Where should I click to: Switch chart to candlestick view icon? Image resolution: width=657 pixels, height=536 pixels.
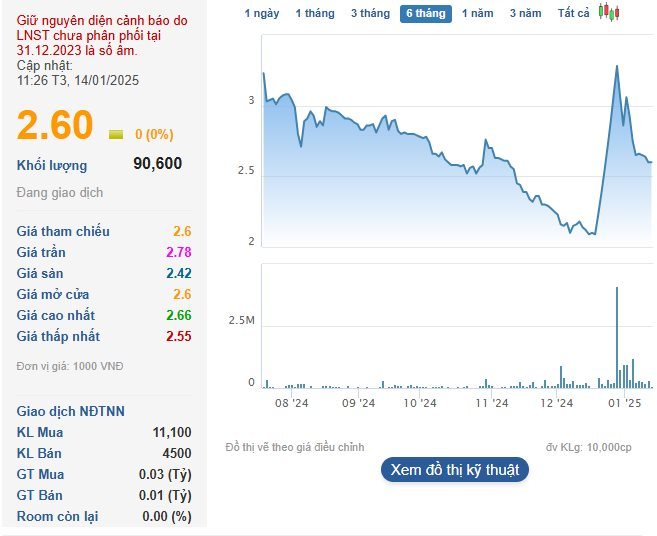609,12
